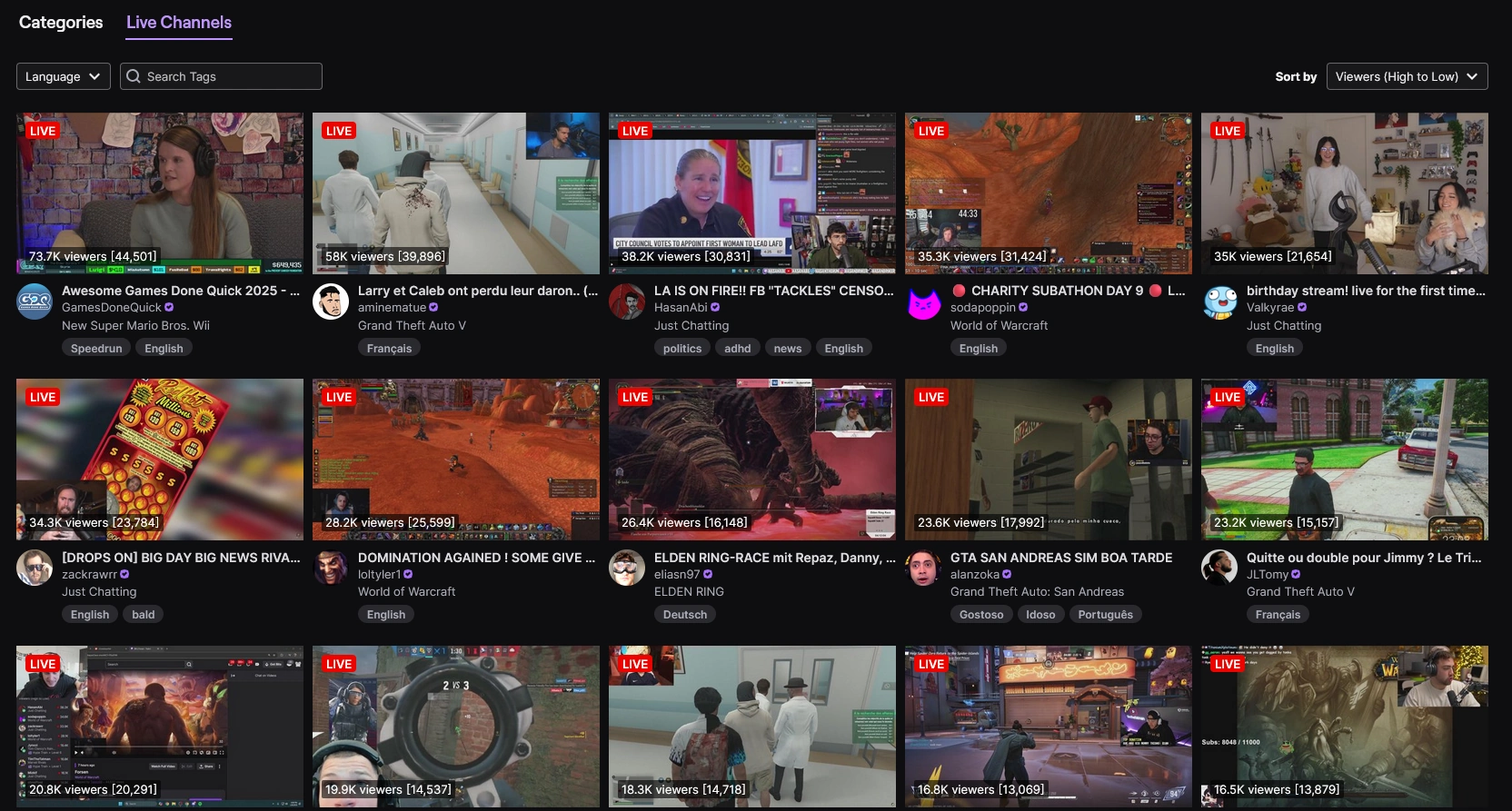
Task: Open ELDEN RING-RACE stream thumbnail
Action: pyautogui.click(x=752, y=460)
